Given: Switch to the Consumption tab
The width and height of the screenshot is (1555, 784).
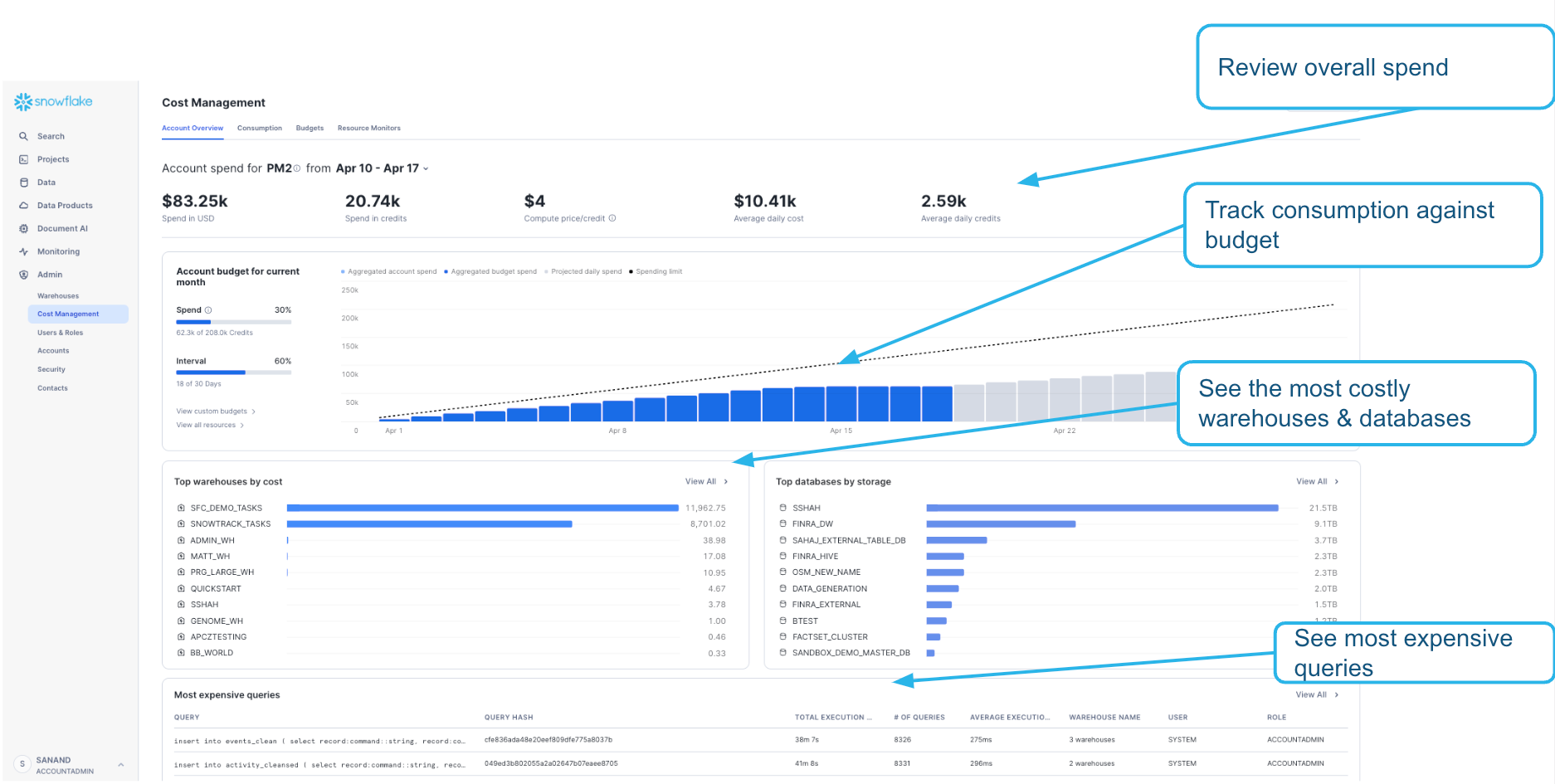Looking at the screenshot, I should [259, 129].
